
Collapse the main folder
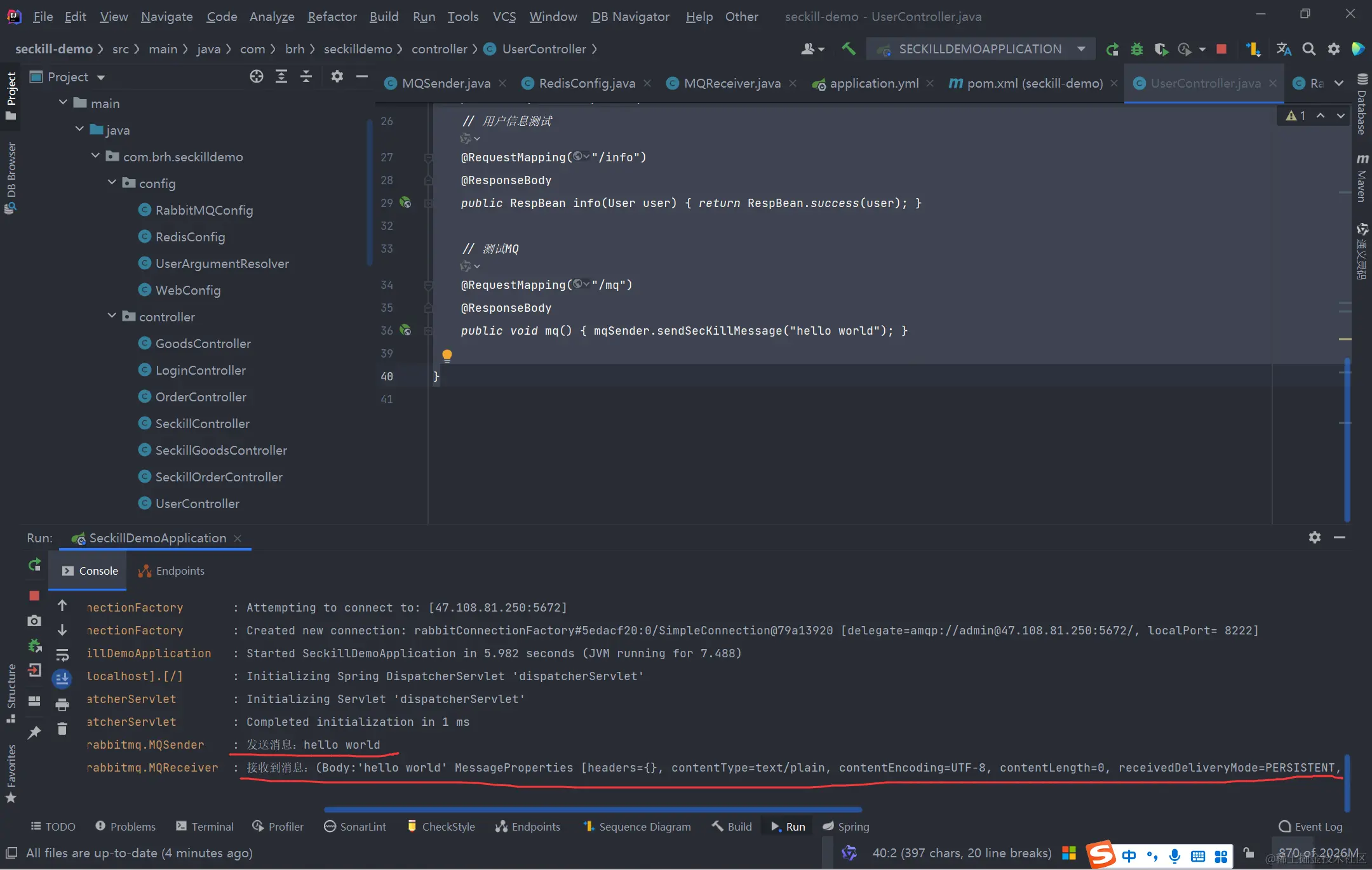(x=63, y=102)
